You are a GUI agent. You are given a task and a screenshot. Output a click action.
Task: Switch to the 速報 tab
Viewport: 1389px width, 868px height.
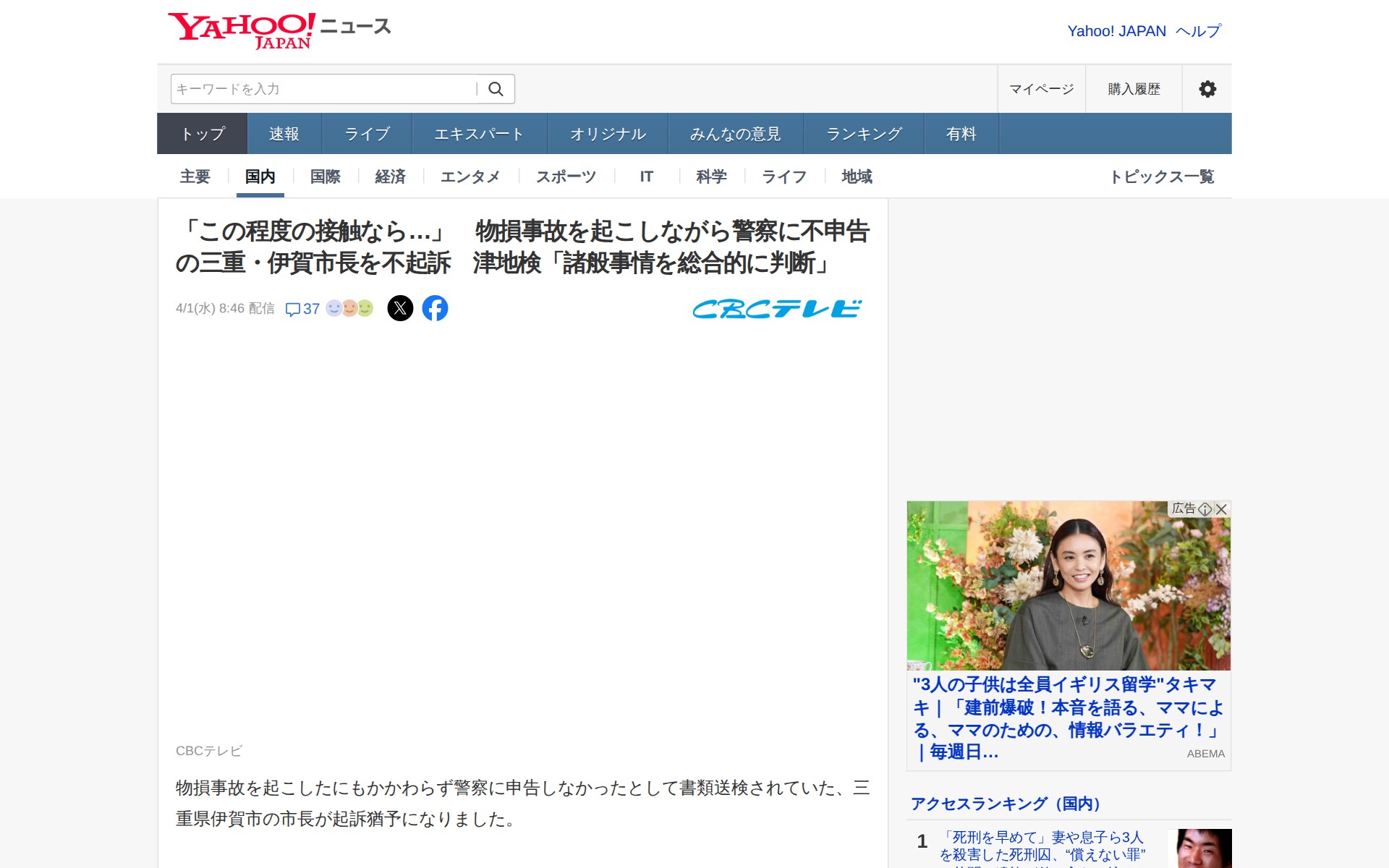click(x=284, y=134)
